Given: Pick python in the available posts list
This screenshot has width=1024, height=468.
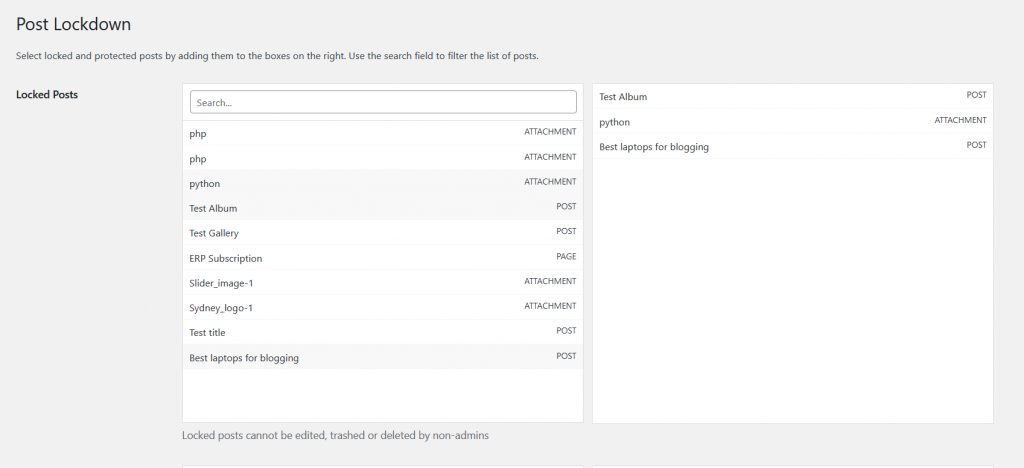Looking at the screenshot, I should pos(383,183).
